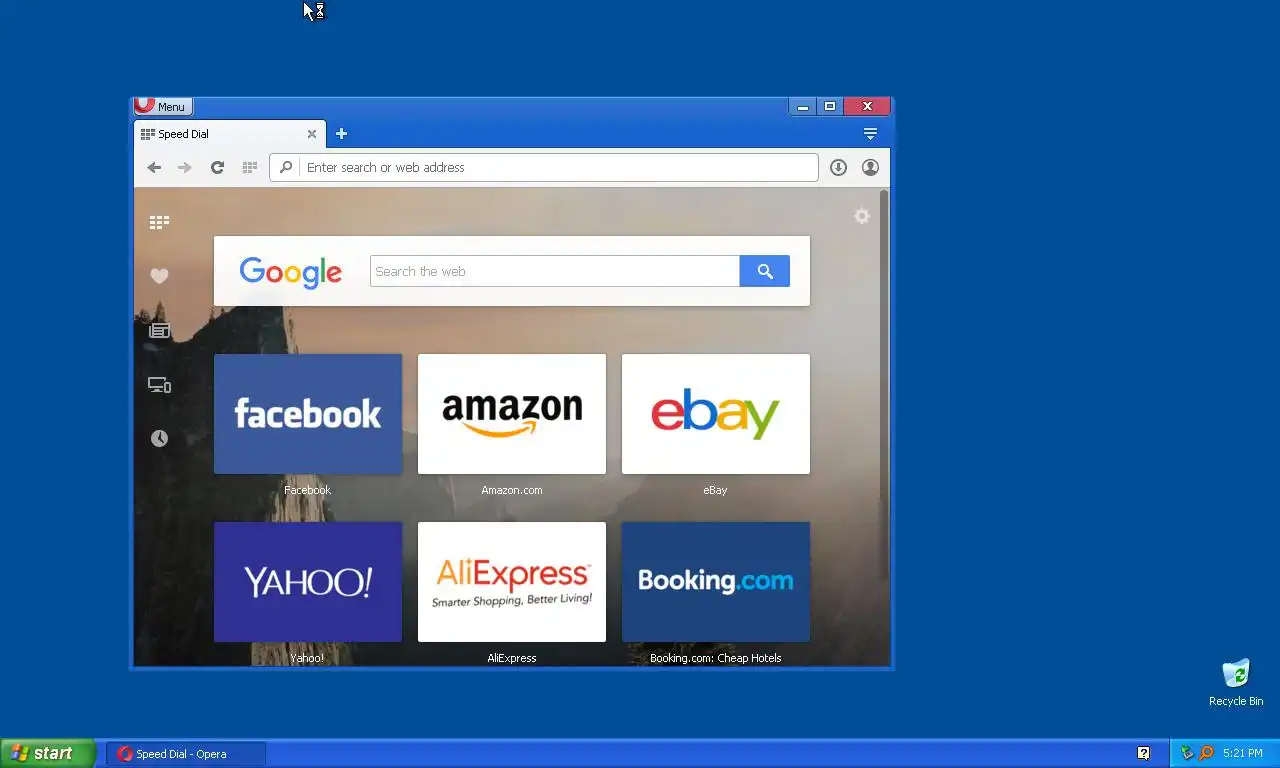Minimize the Opera window
Screen dimensions: 1280x768
point(802,106)
